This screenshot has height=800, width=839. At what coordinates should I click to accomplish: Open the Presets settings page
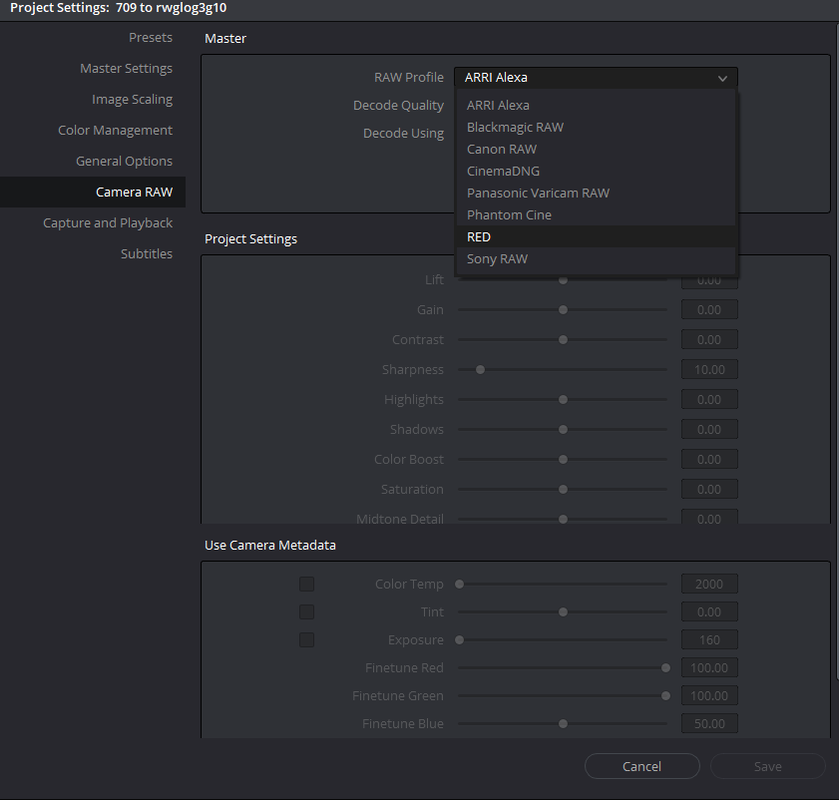coord(150,37)
